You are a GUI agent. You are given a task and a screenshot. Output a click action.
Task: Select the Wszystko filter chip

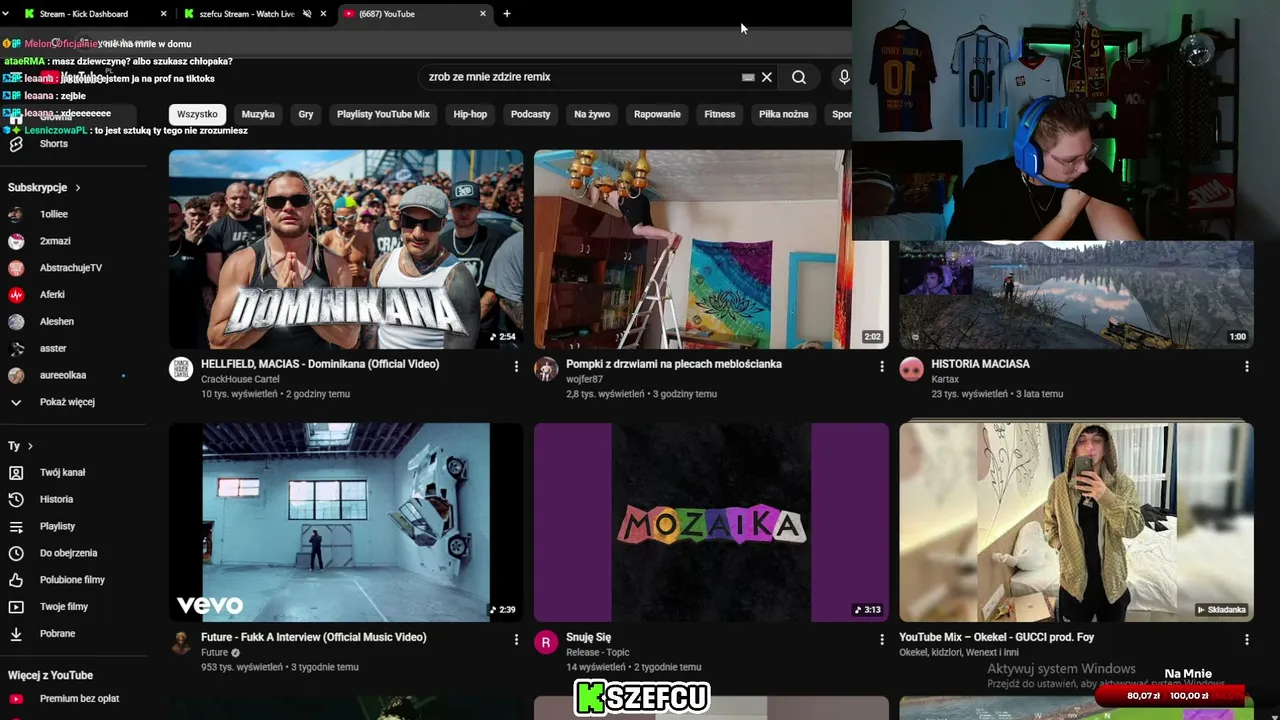(197, 114)
